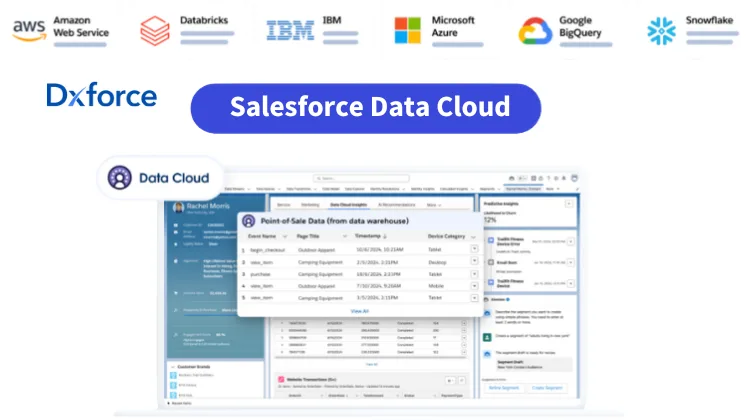Switch to the Marketing tab
This screenshot has width=750, height=420.
click(310, 205)
